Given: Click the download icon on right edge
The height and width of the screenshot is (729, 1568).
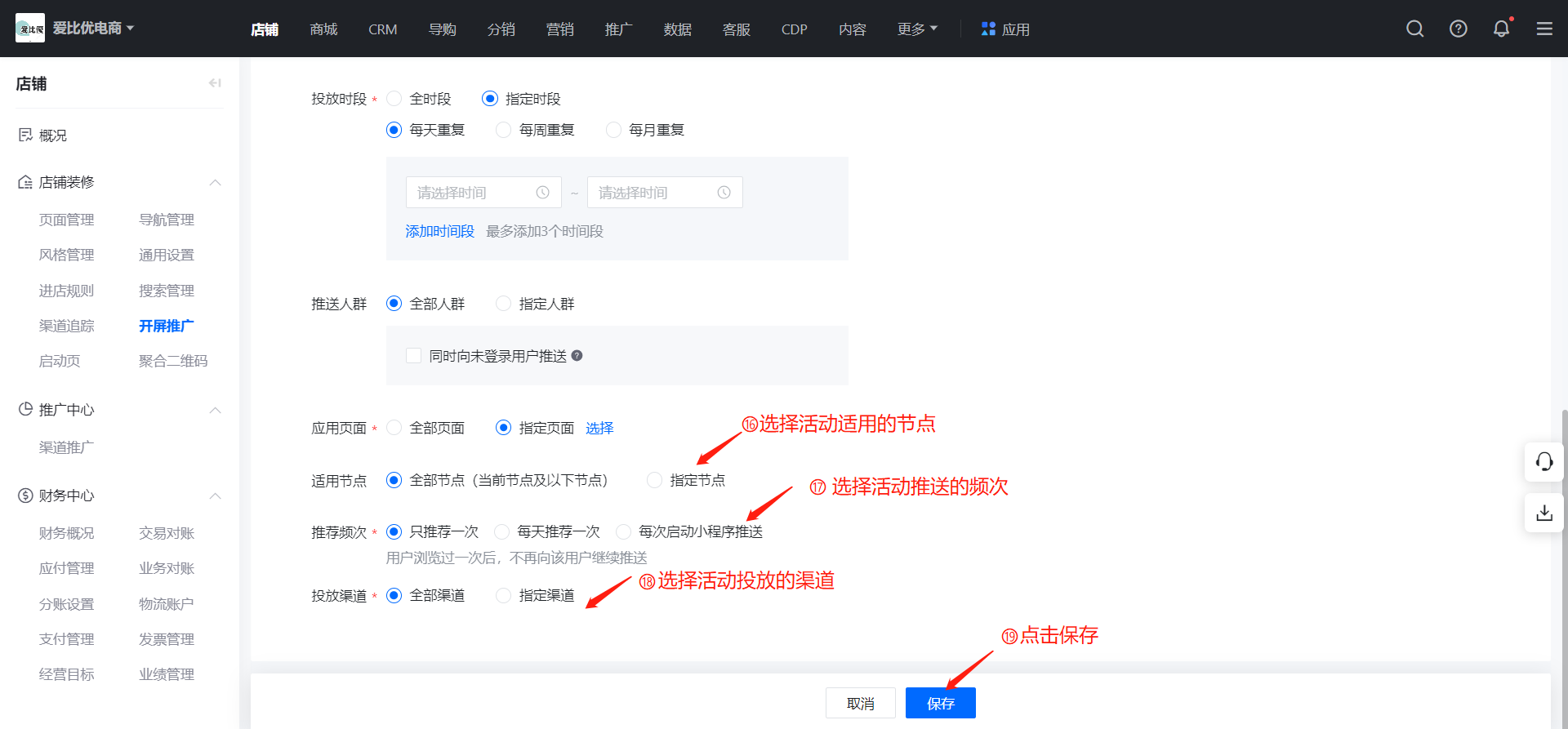Looking at the screenshot, I should pyautogui.click(x=1544, y=513).
